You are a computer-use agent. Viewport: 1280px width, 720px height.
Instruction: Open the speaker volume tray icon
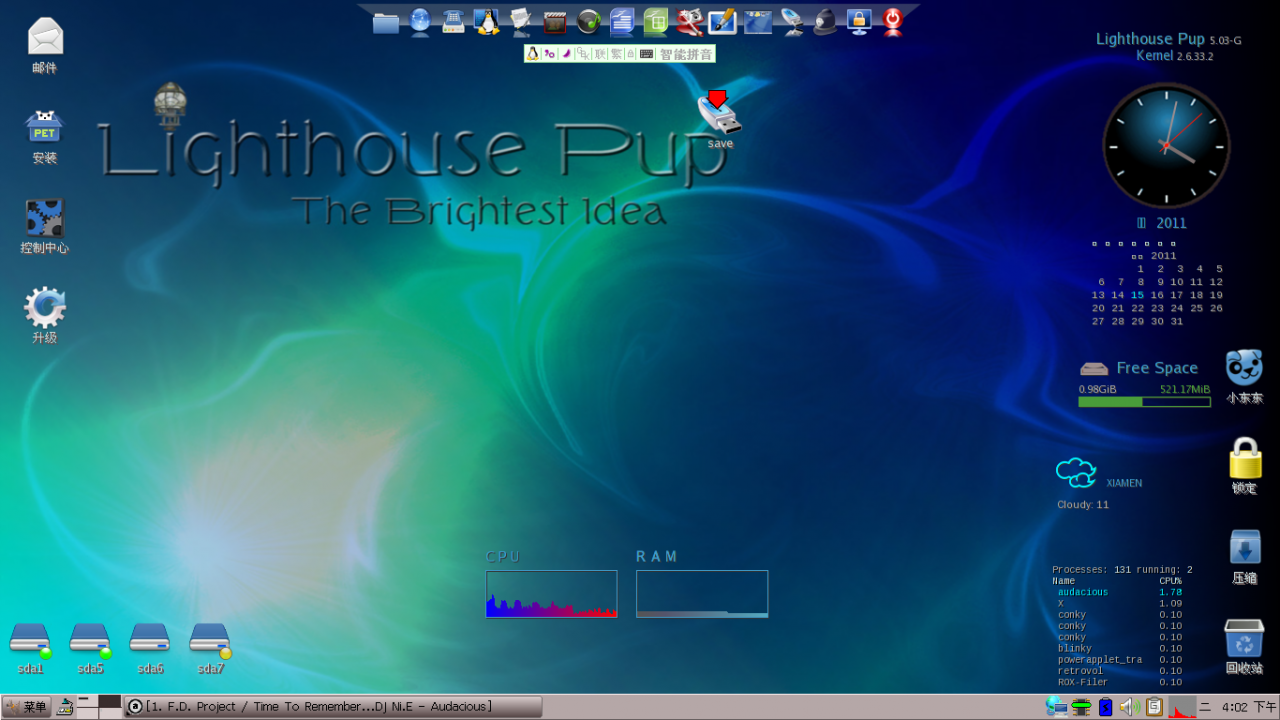tap(1130, 707)
